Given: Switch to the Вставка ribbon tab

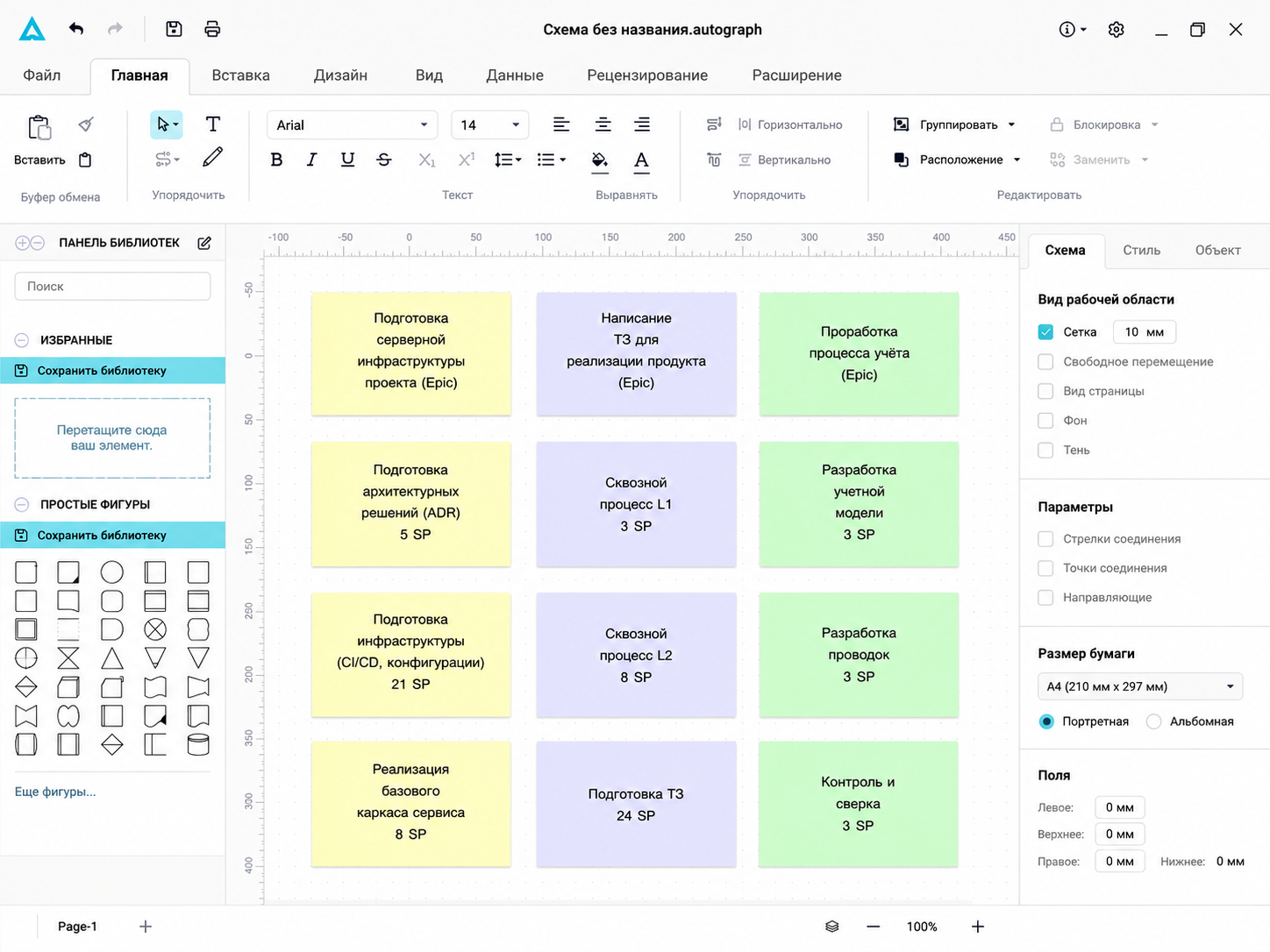Looking at the screenshot, I should [240, 75].
